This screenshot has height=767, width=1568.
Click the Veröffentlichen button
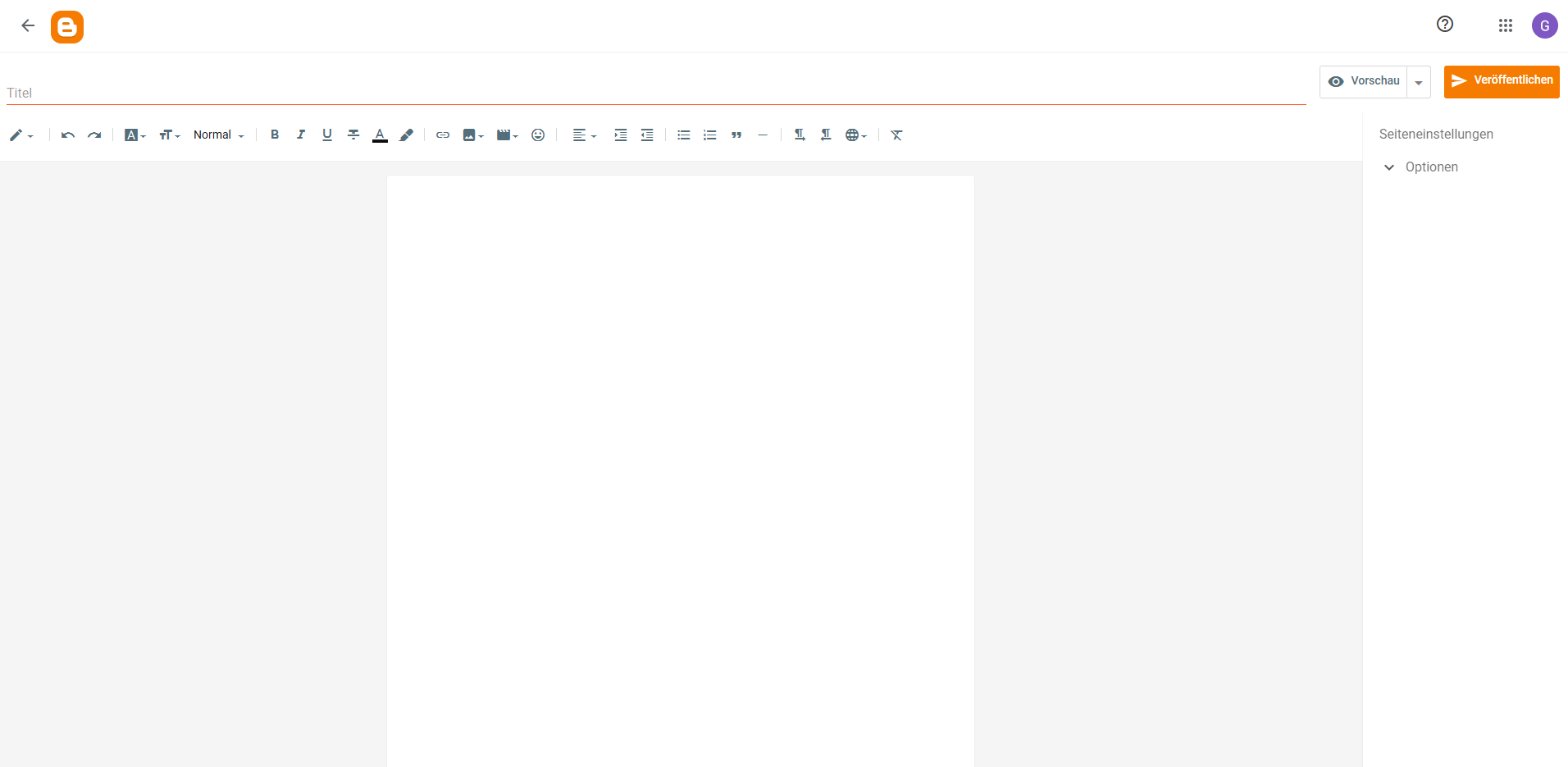pos(1502,81)
